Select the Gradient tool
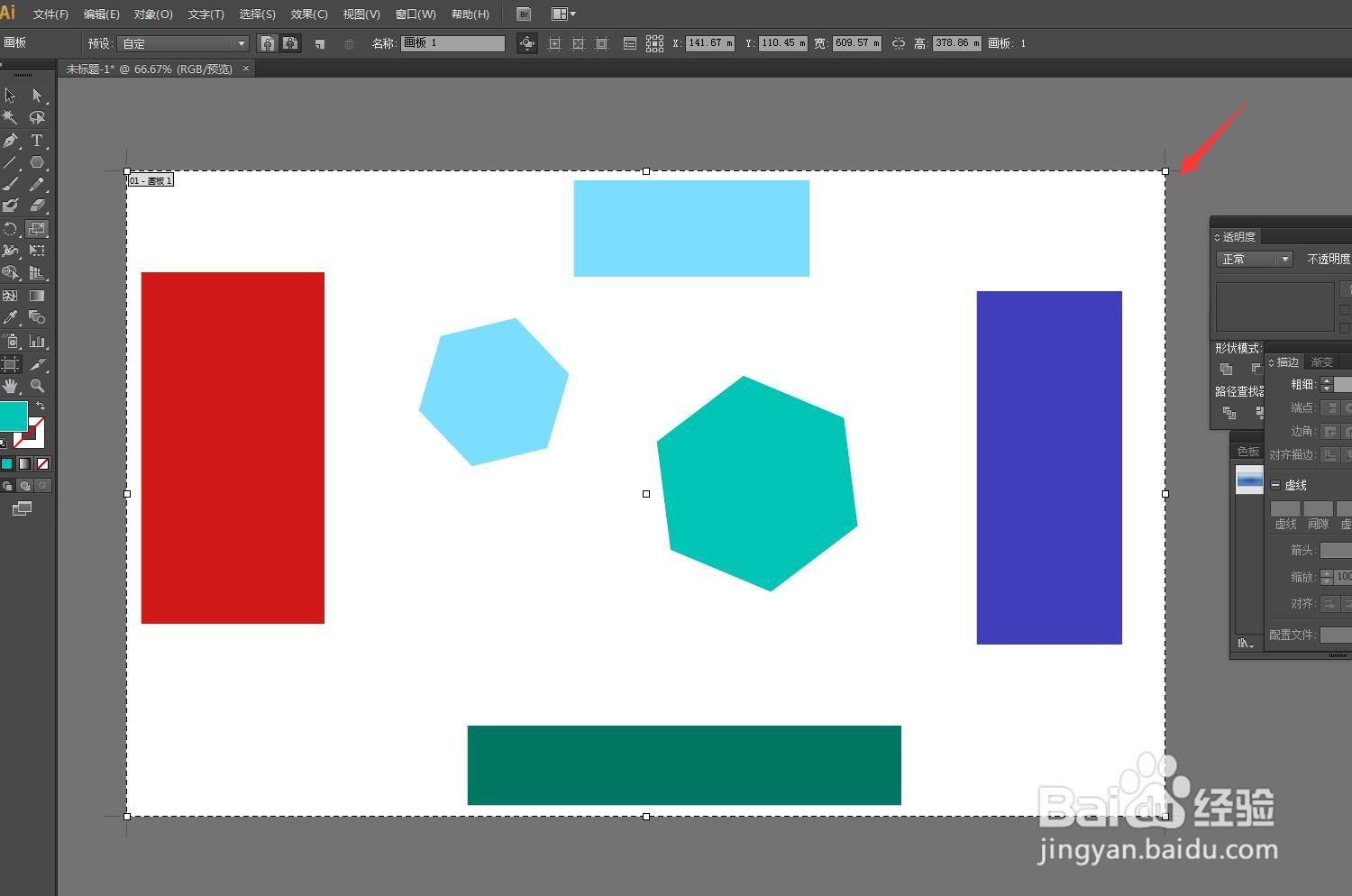The height and width of the screenshot is (896, 1352). (x=37, y=296)
